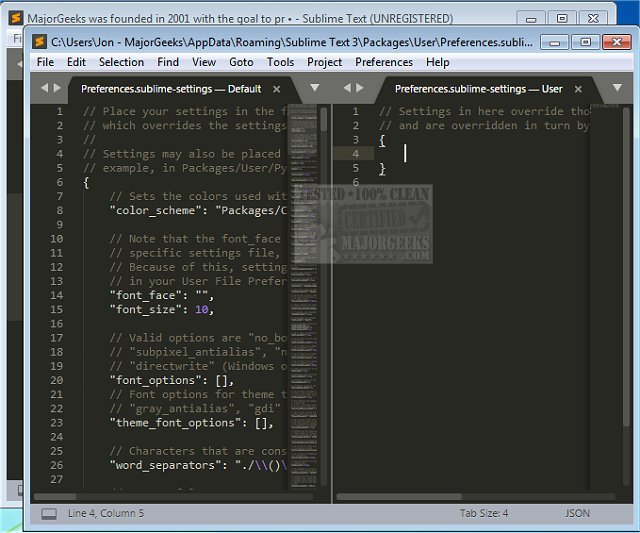Open the Project menu

click(x=324, y=62)
